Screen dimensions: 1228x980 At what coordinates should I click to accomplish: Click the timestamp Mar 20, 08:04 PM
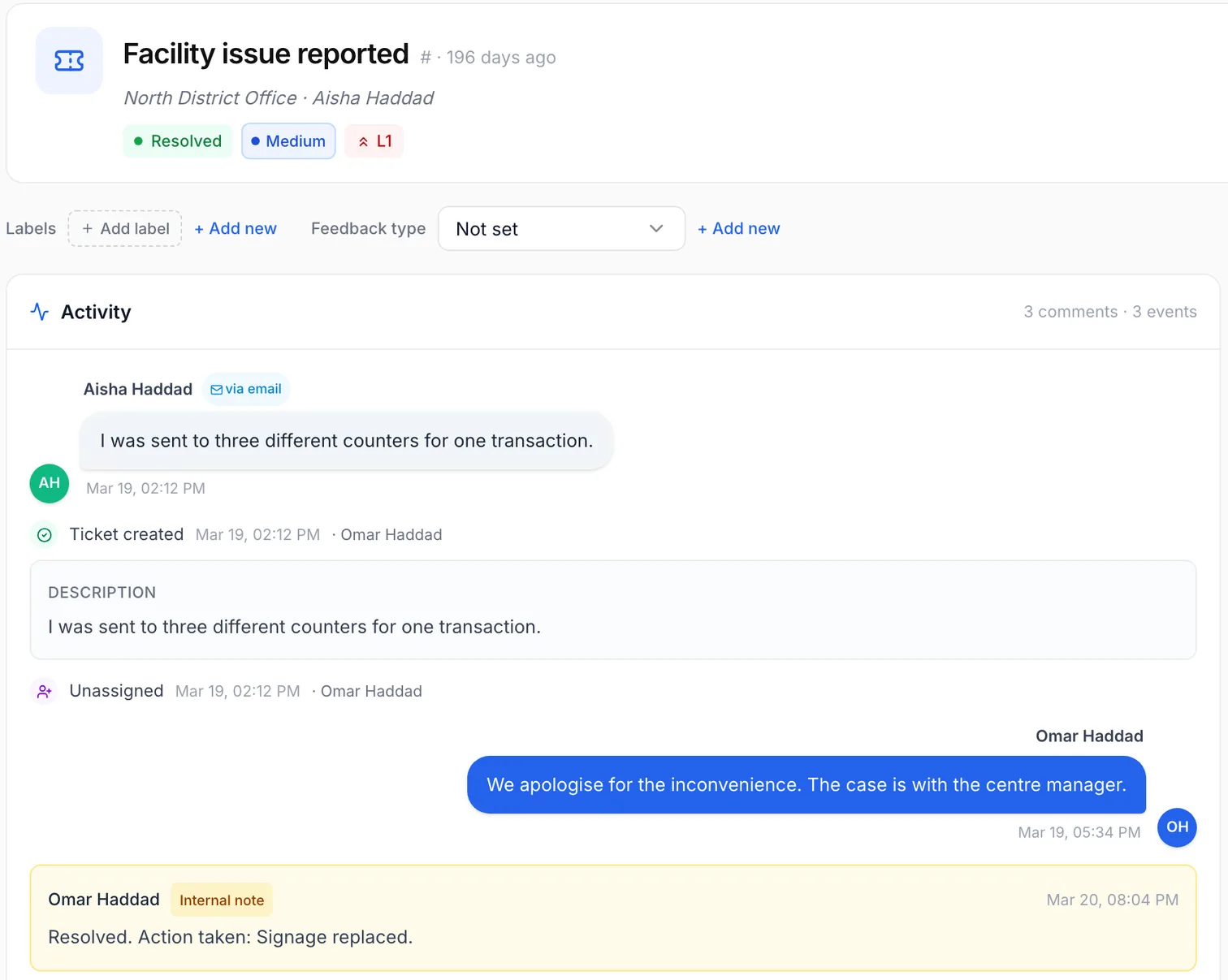1113,900
